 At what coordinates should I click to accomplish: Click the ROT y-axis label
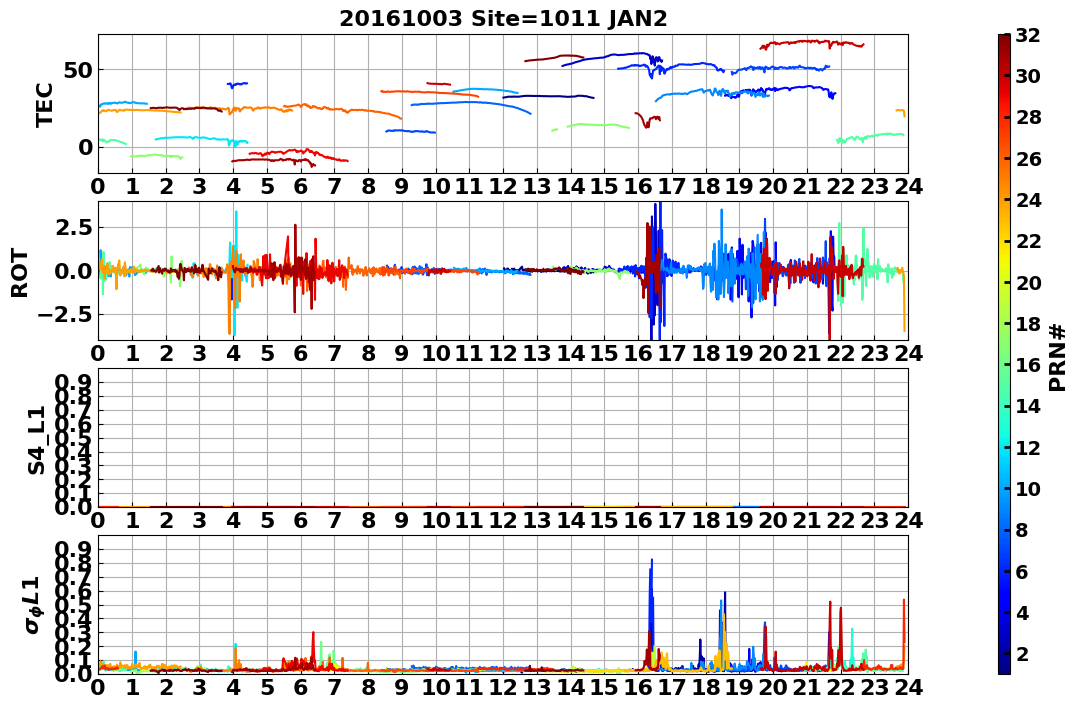click(20, 273)
